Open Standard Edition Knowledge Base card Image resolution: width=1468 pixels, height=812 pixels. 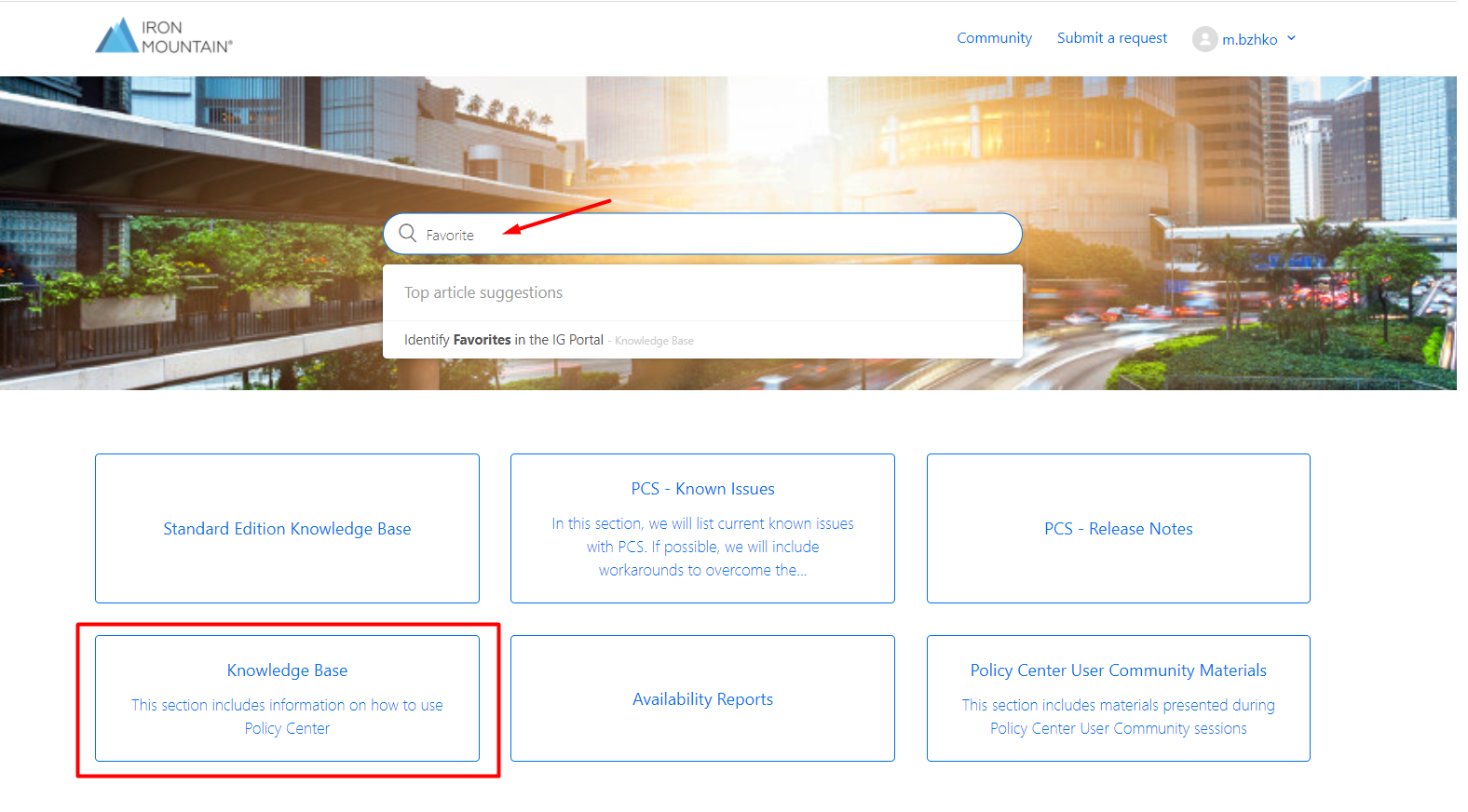click(x=287, y=528)
